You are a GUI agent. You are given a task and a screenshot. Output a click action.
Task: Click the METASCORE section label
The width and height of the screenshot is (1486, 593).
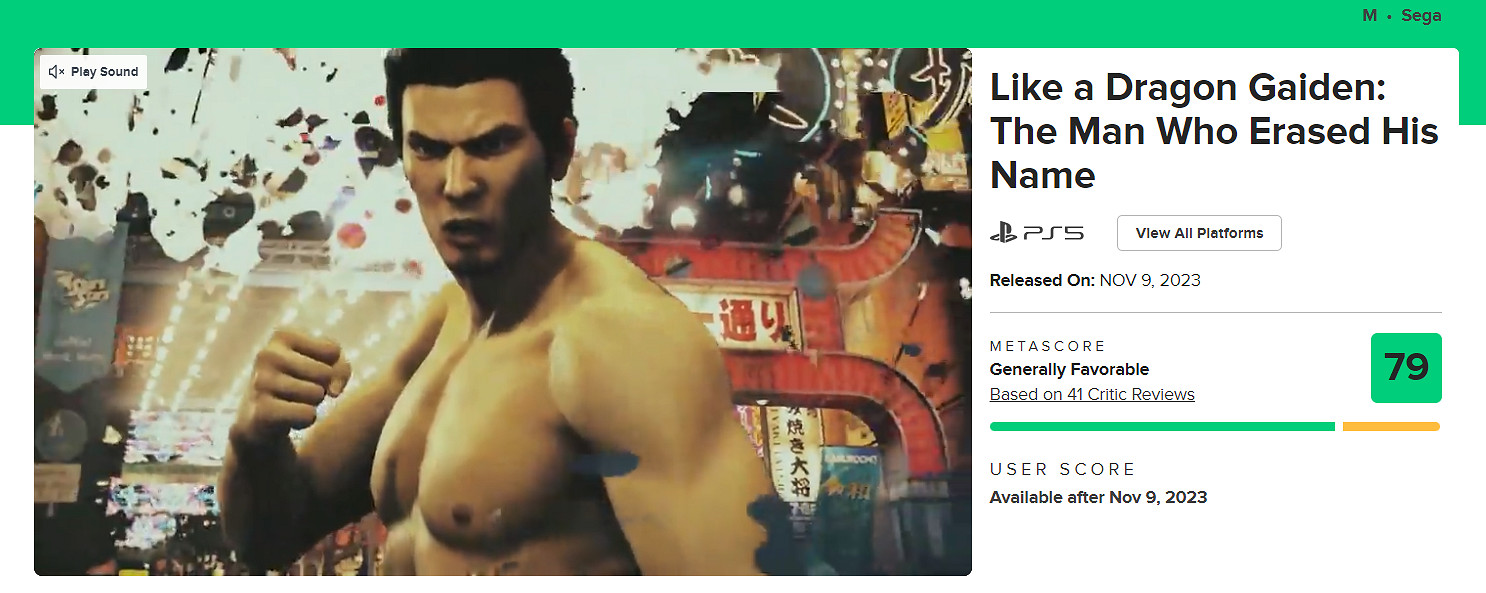pyautogui.click(x=1048, y=346)
